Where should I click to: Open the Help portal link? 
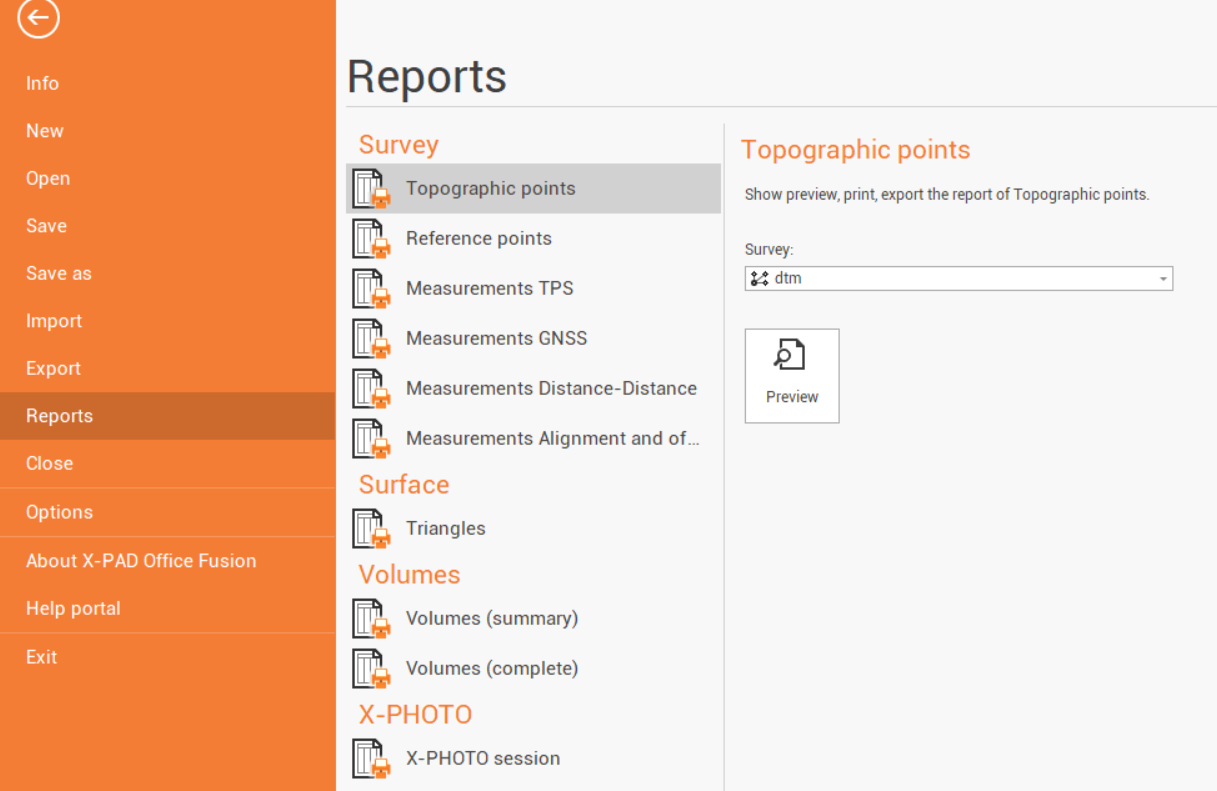pyautogui.click(x=73, y=608)
